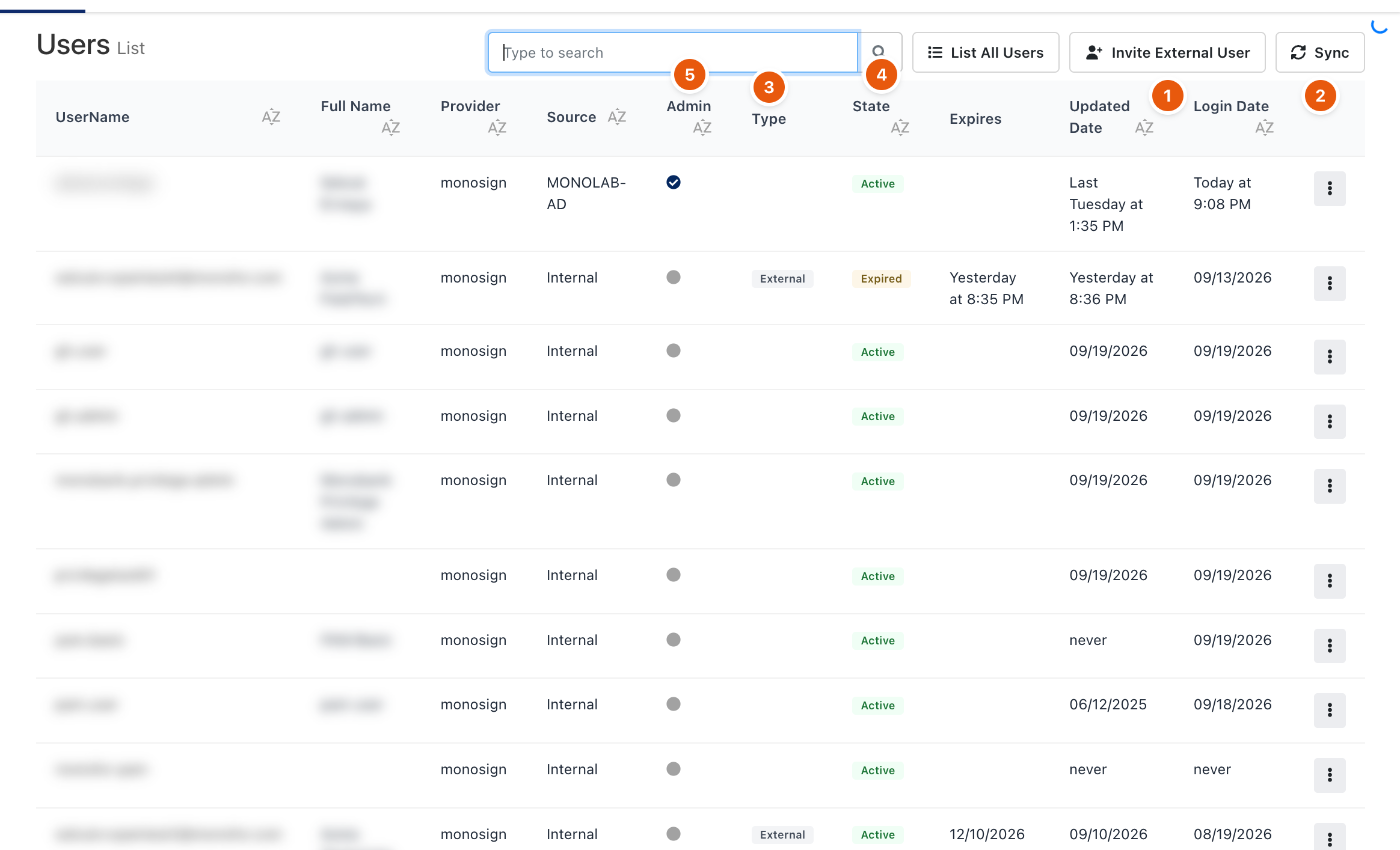Click the 06/12/2025 updated date cell
The height and width of the screenshot is (850, 1400).
1108,704
